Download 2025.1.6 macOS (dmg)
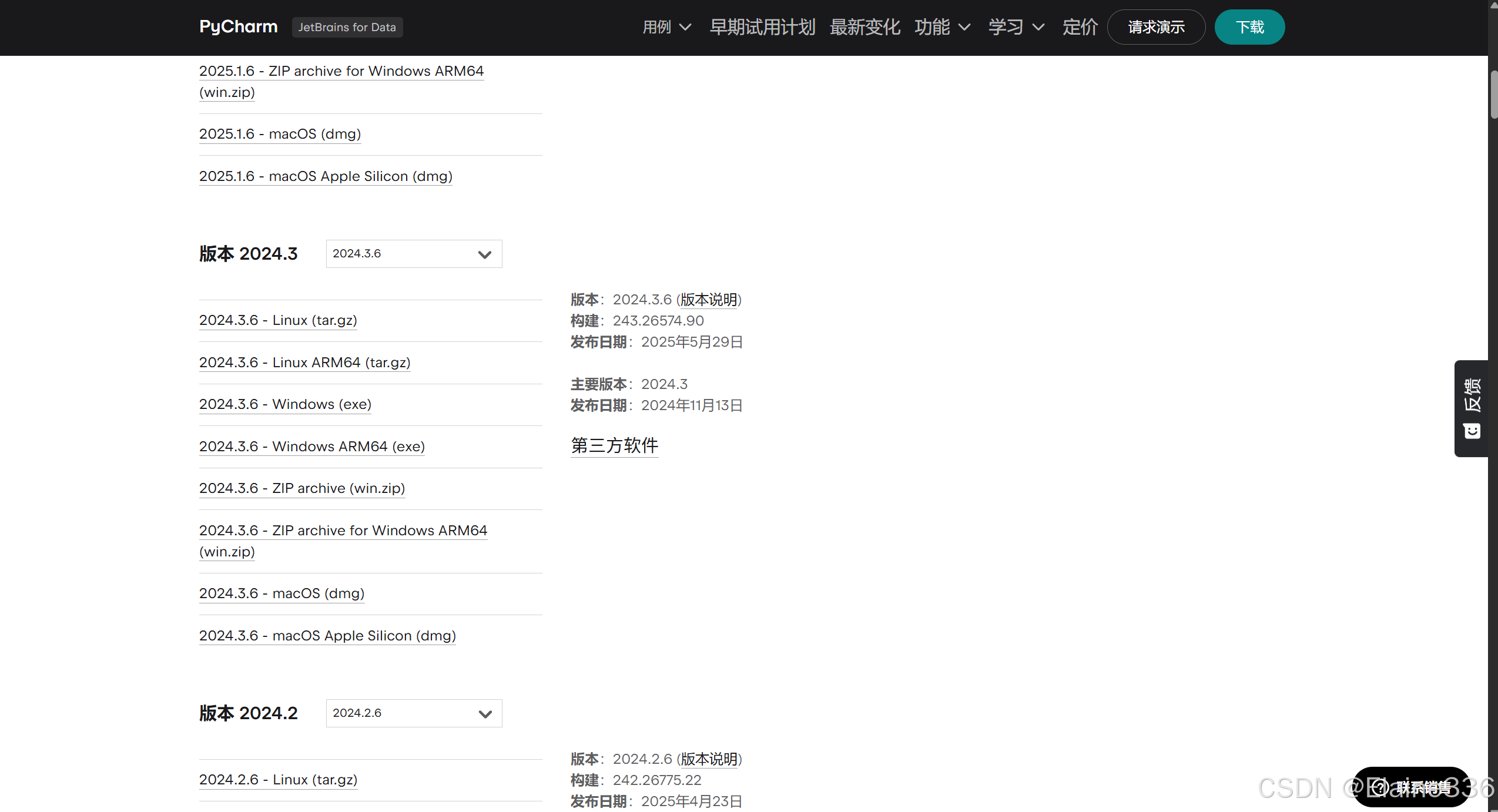 pos(280,134)
